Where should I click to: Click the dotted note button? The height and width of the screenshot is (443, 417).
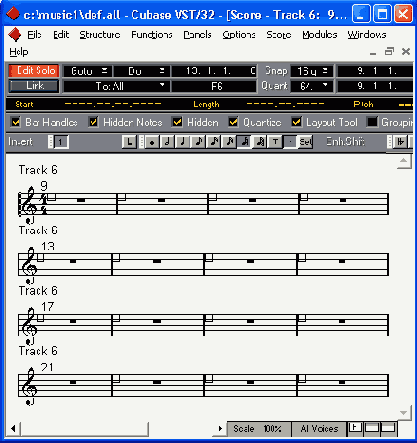(290, 142)
